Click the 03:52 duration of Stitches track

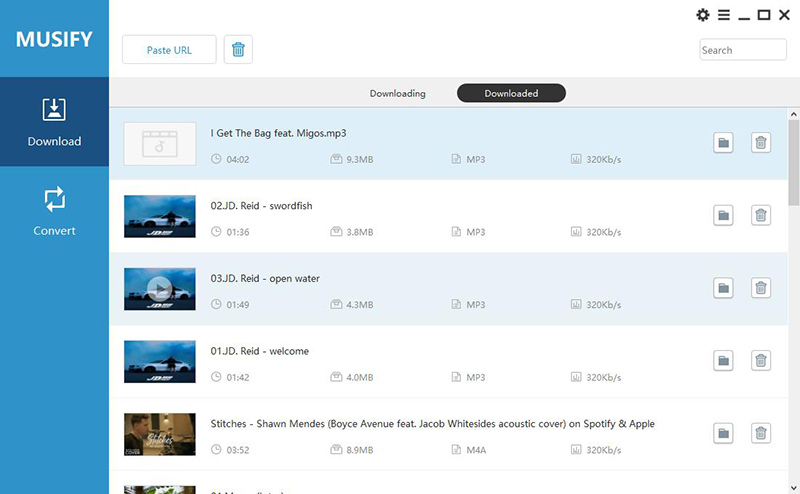pyautogui.click(x=238, y=450)
